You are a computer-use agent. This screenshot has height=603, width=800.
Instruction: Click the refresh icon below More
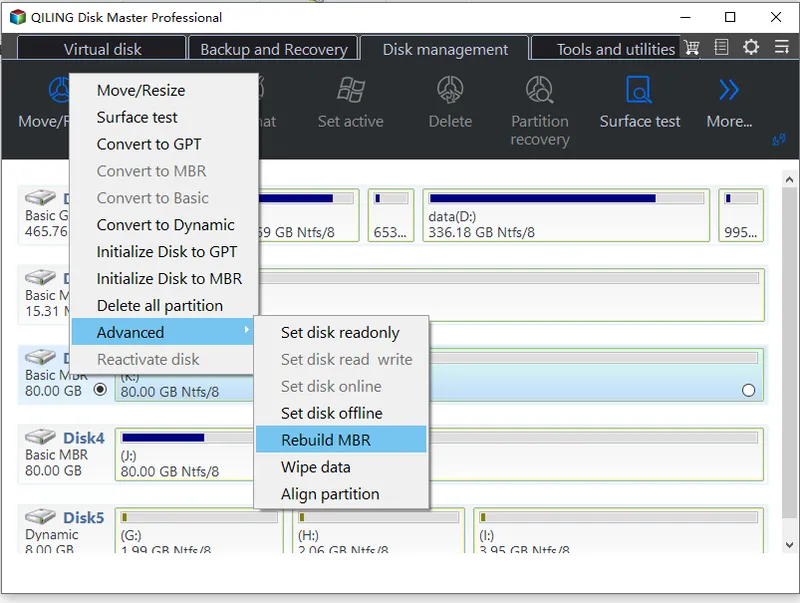(778, 142)
